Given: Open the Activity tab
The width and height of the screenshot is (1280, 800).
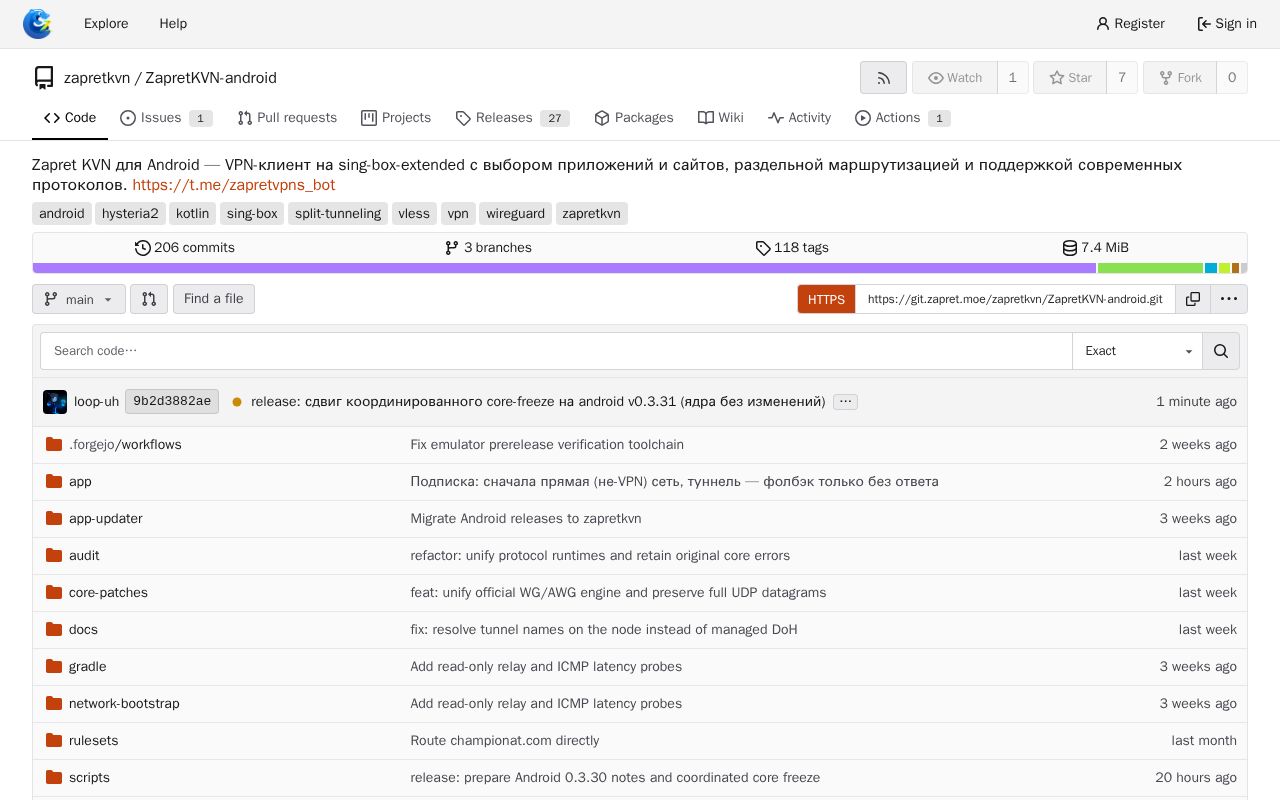Looking at the screenshot, I should (800, 118).
